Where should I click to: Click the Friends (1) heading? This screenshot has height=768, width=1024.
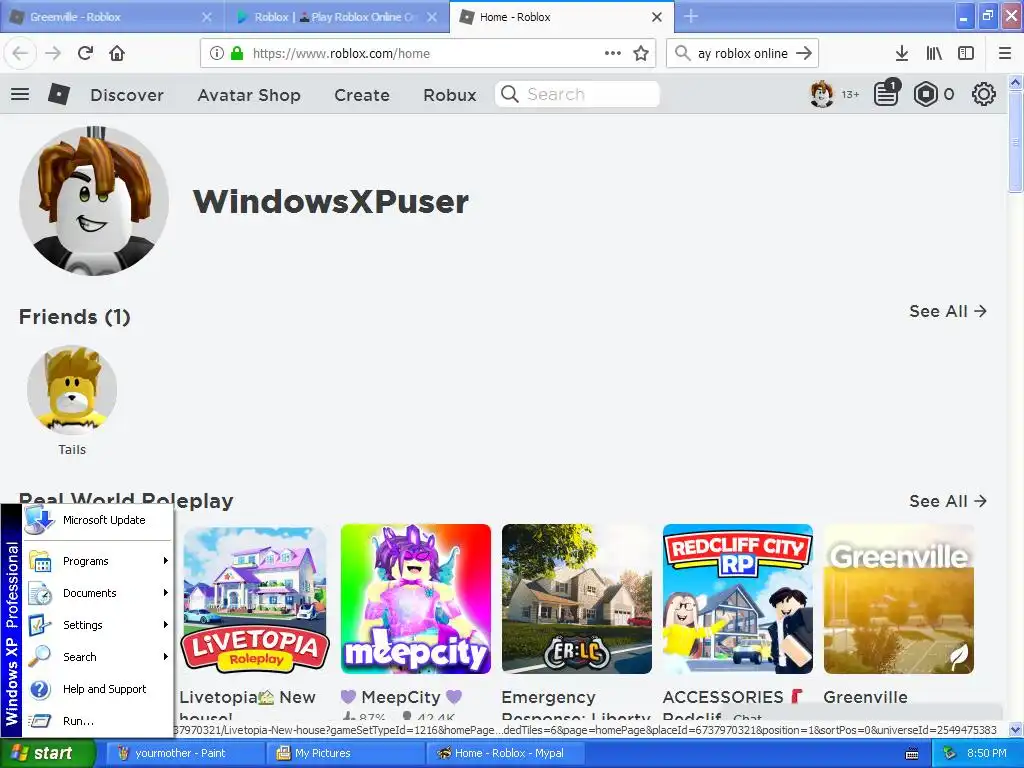(x=74, y=317)
